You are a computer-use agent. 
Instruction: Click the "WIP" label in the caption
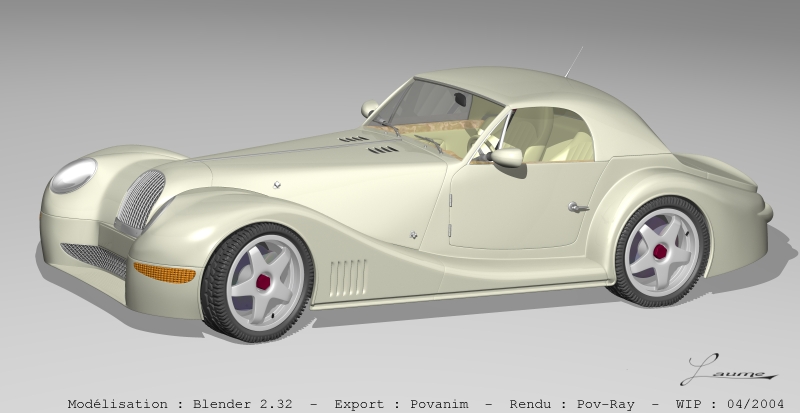point(688,404)
